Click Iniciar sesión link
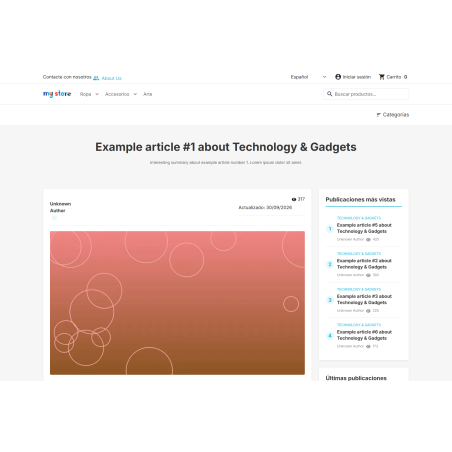Image resolution: width=452 pixels, height=452 pixels. (357, 77)
